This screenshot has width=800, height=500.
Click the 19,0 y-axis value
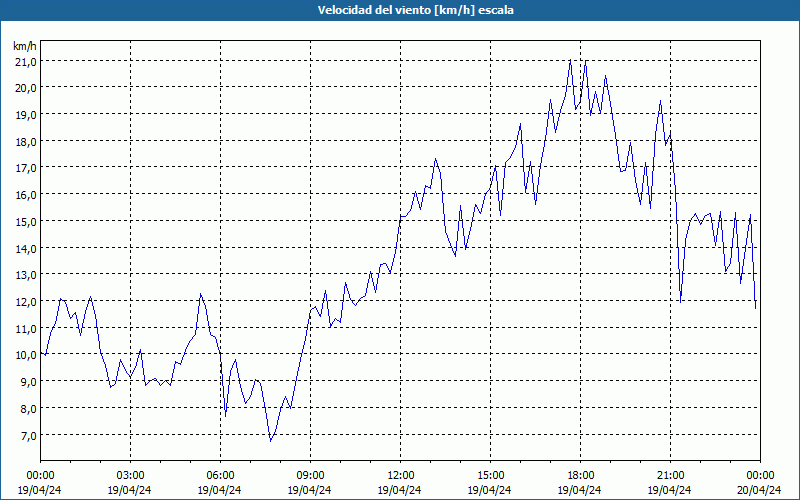27,115
